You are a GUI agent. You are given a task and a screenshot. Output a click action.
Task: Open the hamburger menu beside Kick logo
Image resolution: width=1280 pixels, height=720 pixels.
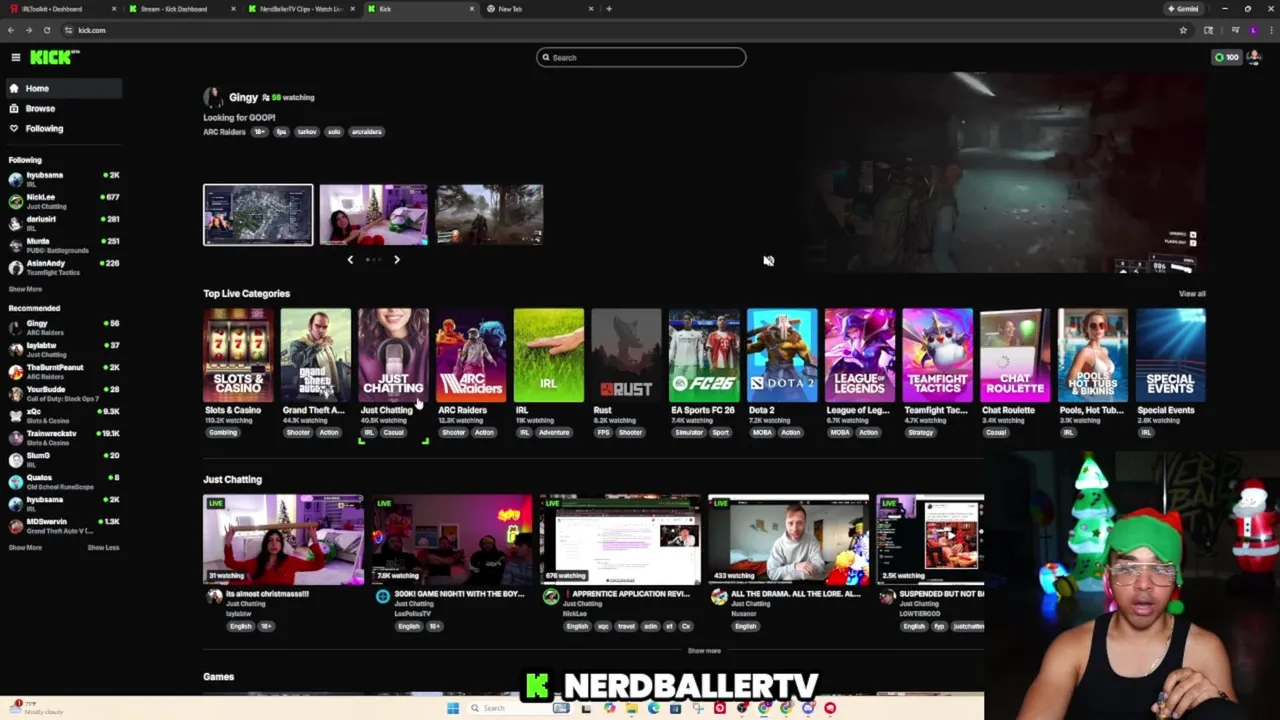coord(15,58)
